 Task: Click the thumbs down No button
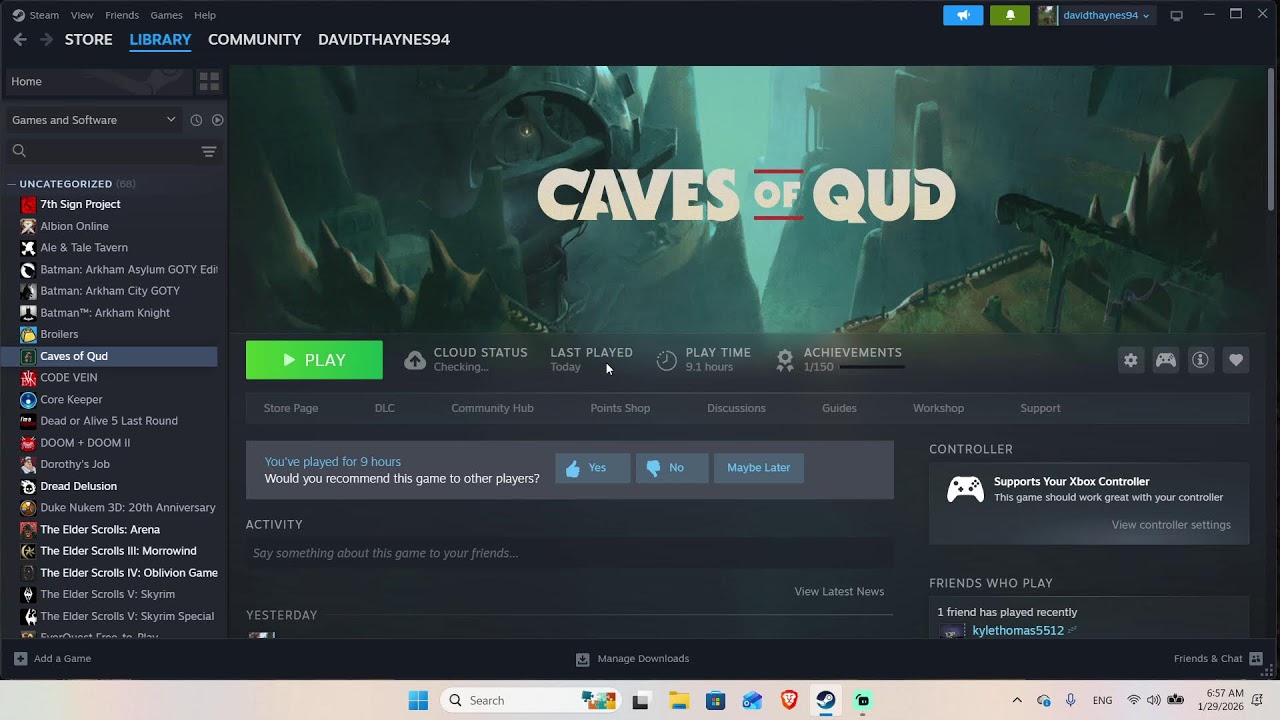[x=672, y=468]
